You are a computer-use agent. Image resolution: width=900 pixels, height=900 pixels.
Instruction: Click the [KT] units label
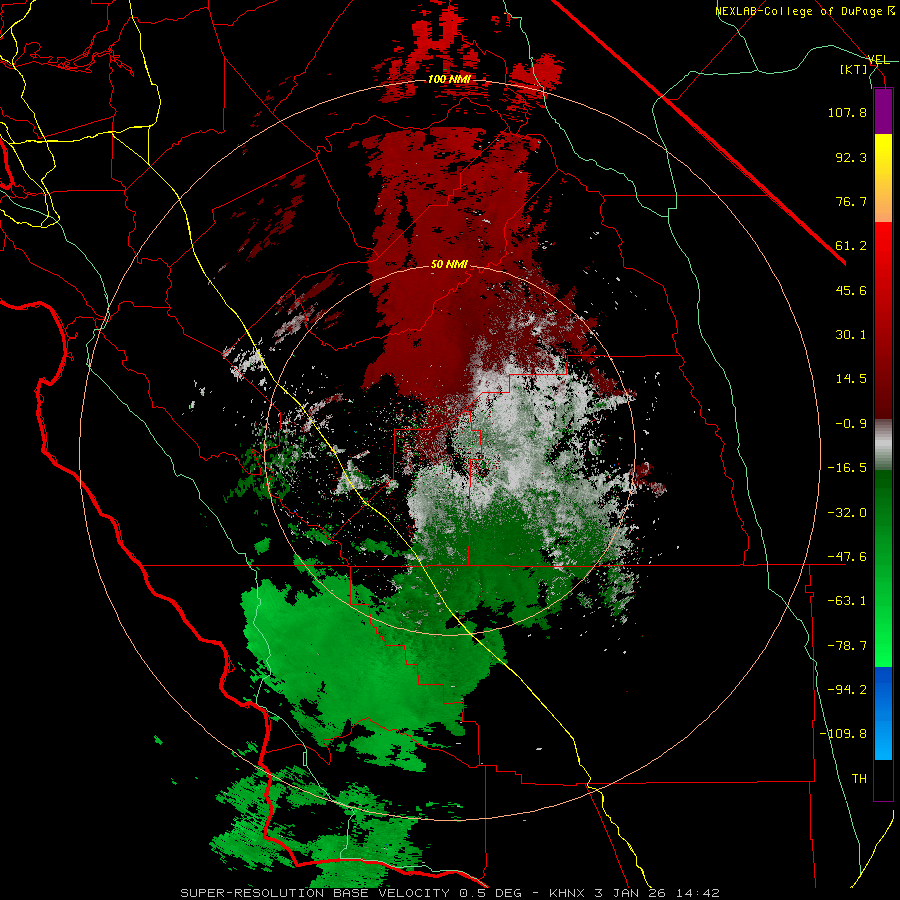[854, 69]
